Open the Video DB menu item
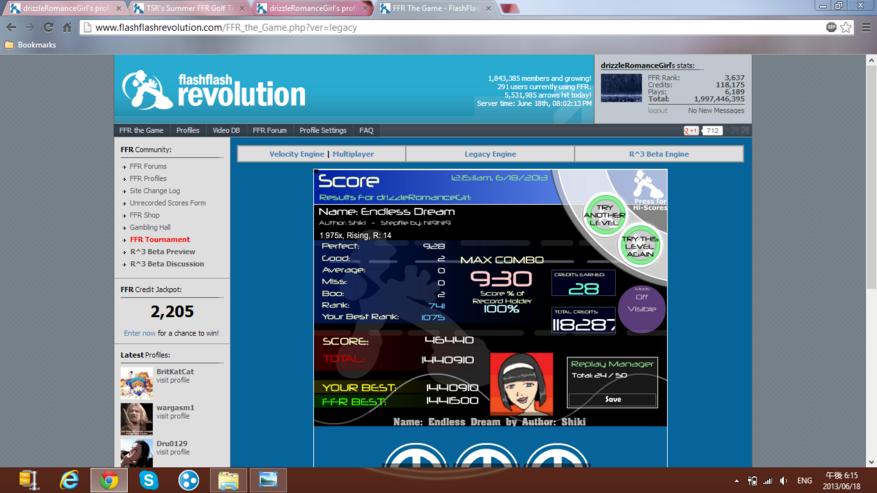Viewport: 877px width, 493px height. [x=226, y=130]
